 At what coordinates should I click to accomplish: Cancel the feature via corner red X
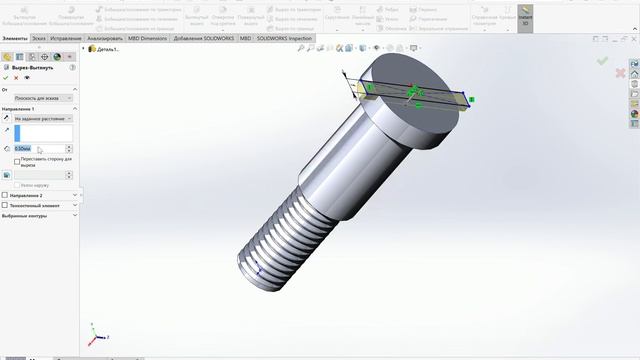click(620, 73)
